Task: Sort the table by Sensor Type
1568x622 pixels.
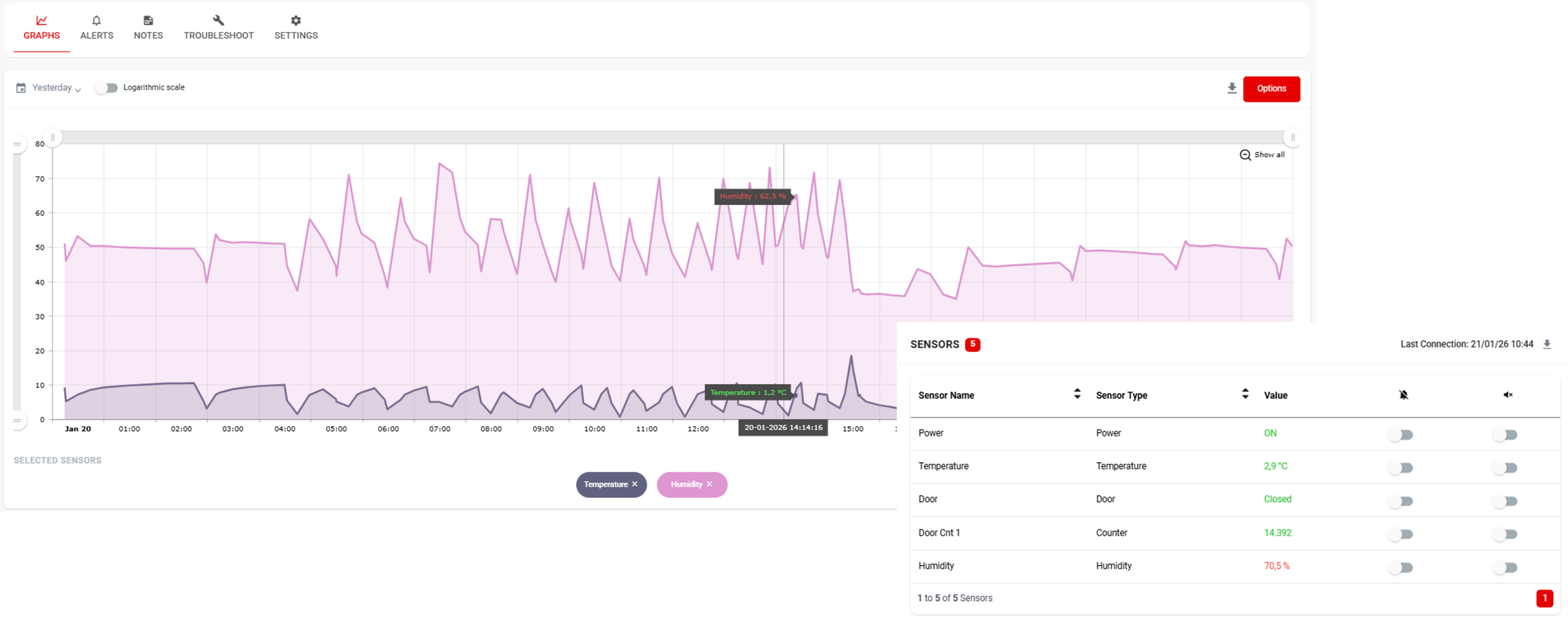Action: pyautogui.click(x=1245, y=394)
